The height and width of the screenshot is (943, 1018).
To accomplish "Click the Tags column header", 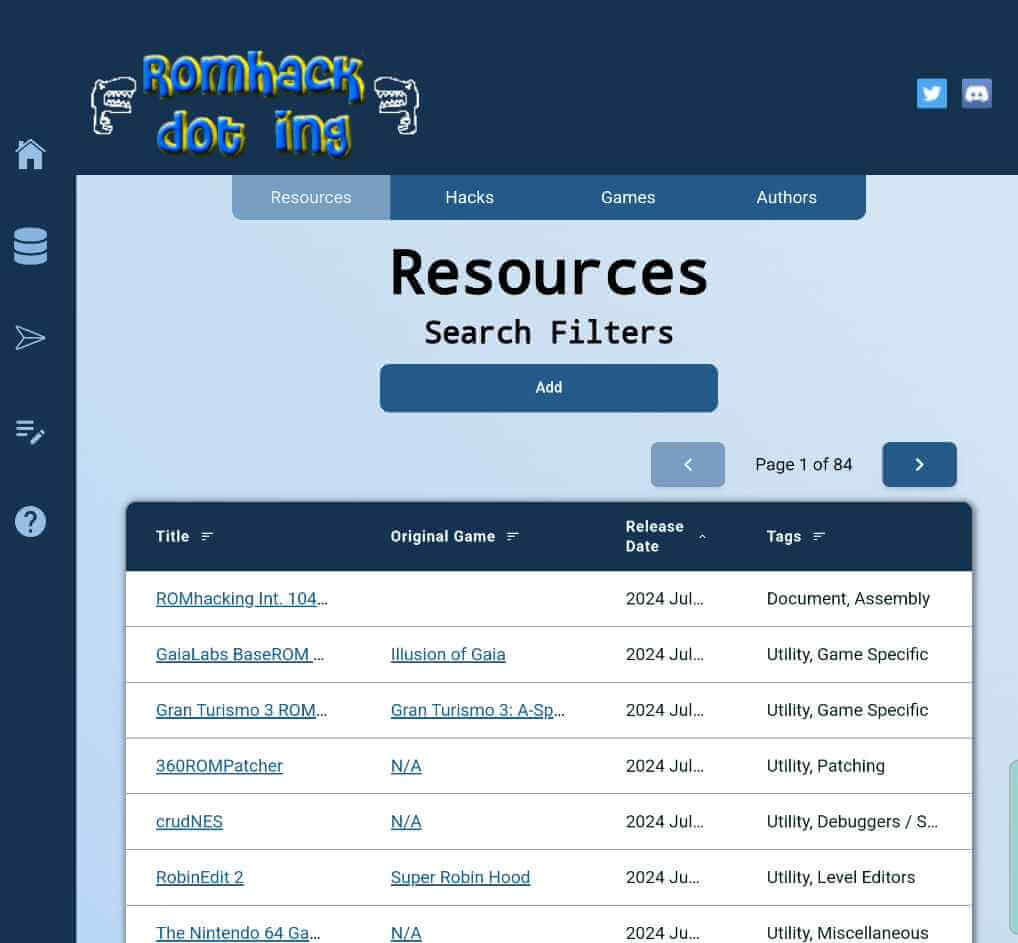I will pos(784,536).
